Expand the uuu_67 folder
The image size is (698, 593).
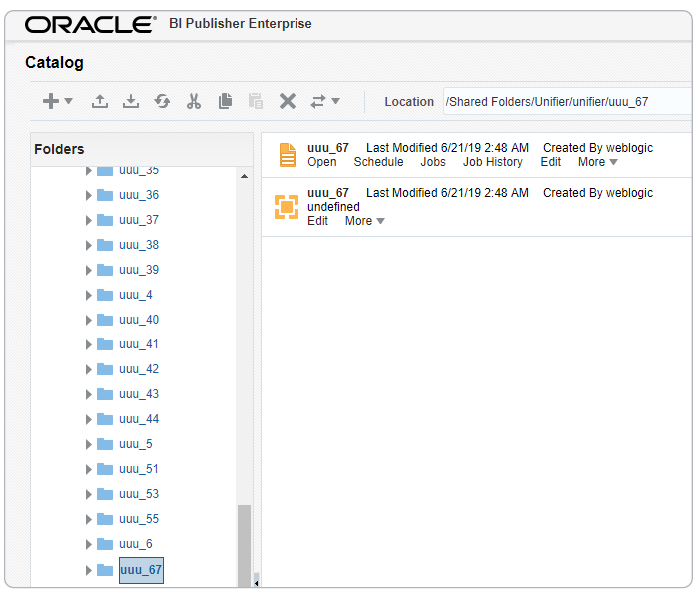click(89, 570)
